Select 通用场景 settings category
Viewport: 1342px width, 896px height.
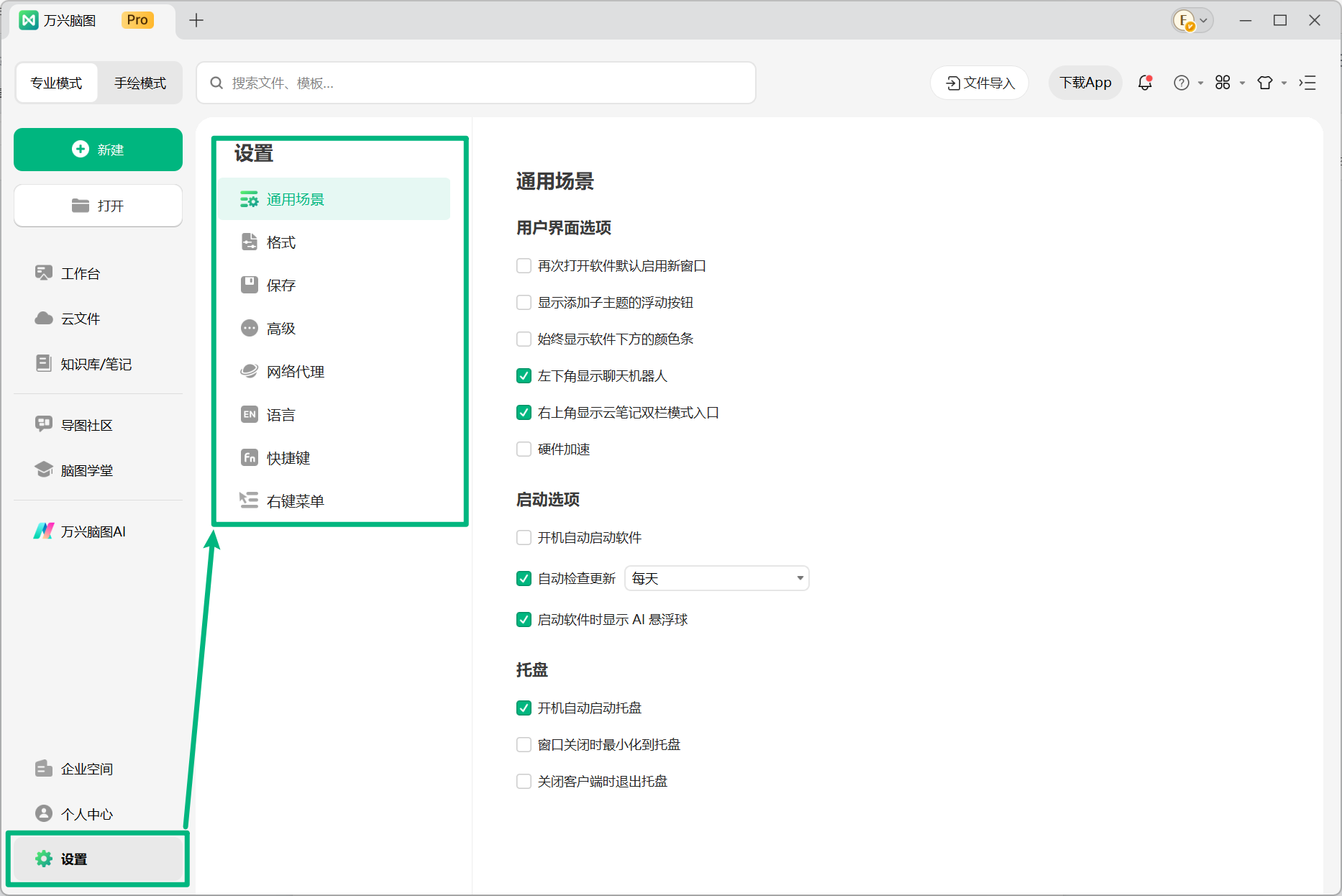(x=334, y=199)
